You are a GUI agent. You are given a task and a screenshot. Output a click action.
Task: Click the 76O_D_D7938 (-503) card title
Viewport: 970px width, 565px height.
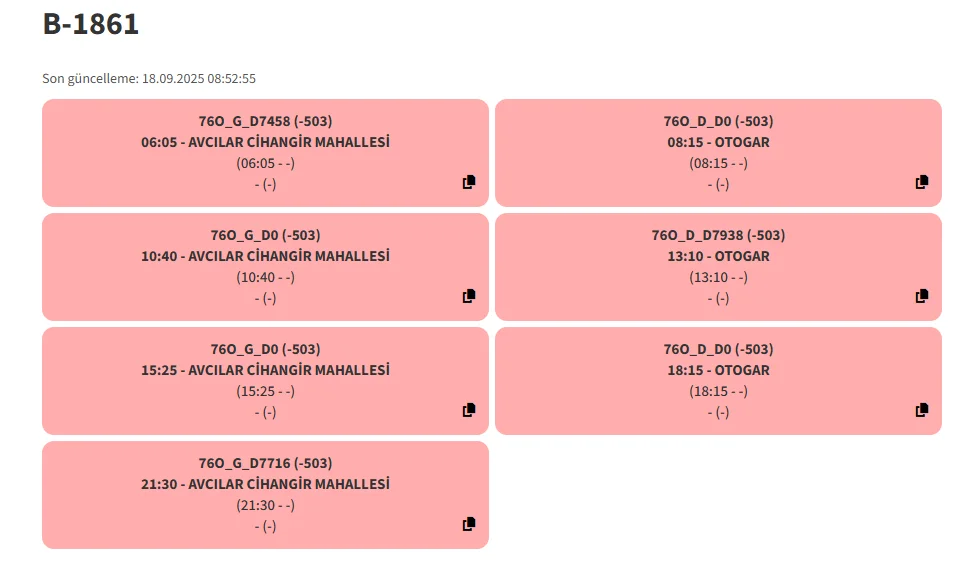pyautogui.click(x=718, y=235)
